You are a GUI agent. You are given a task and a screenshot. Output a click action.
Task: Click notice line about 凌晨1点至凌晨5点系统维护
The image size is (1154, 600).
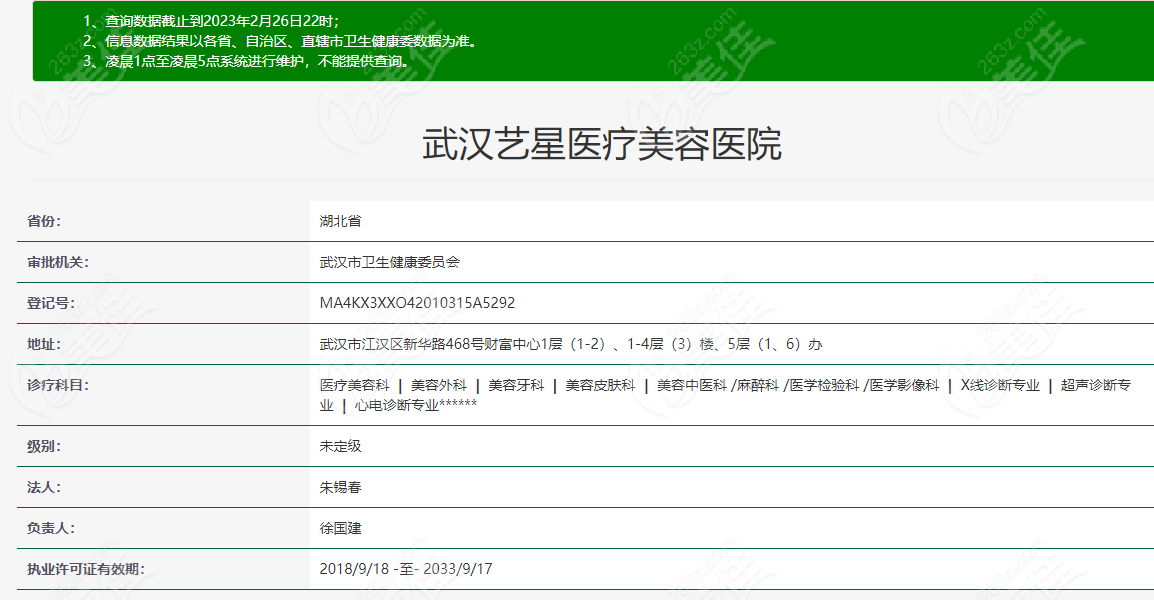coord(248,61)
